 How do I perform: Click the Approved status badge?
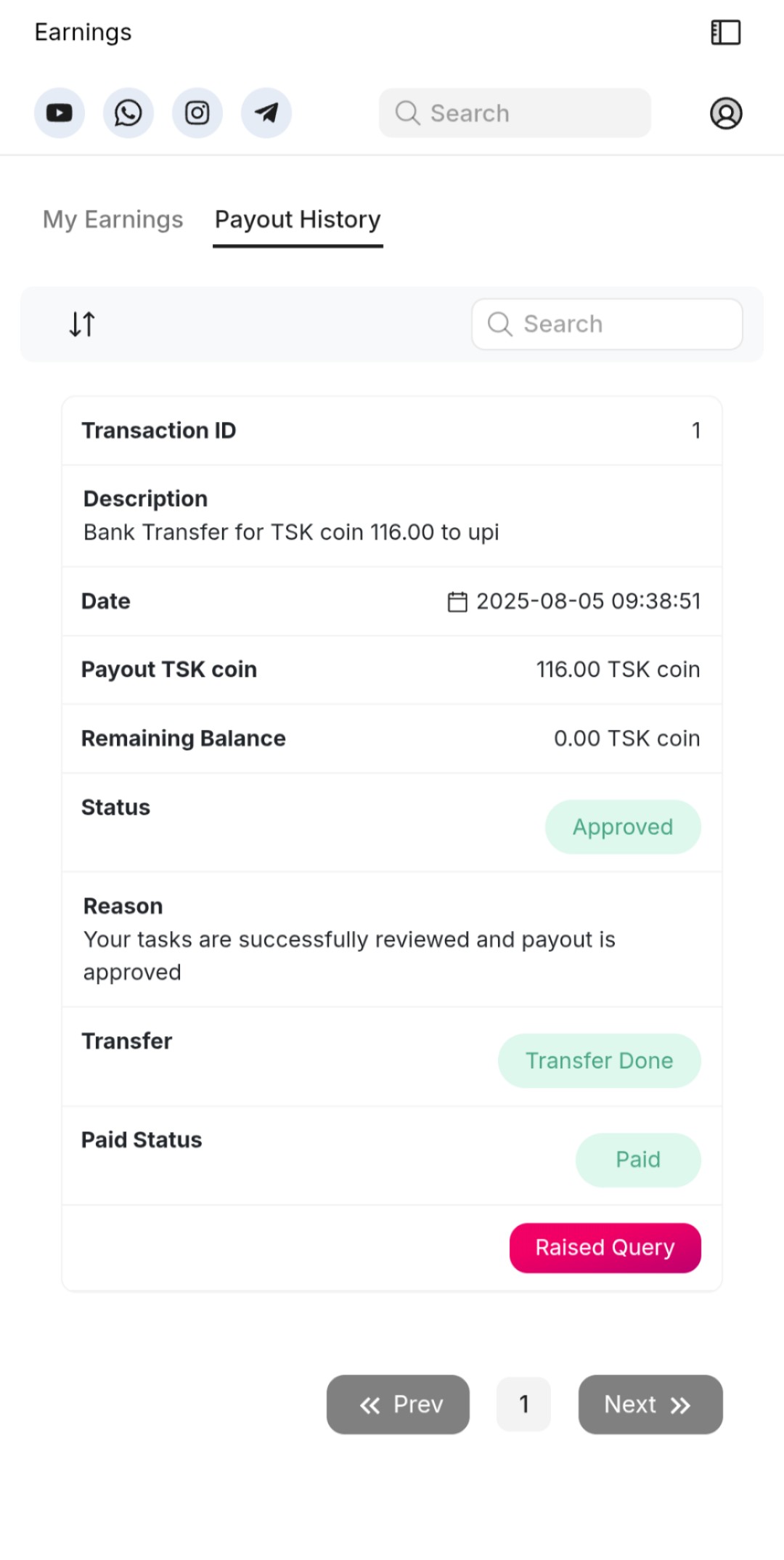(623, 826)
